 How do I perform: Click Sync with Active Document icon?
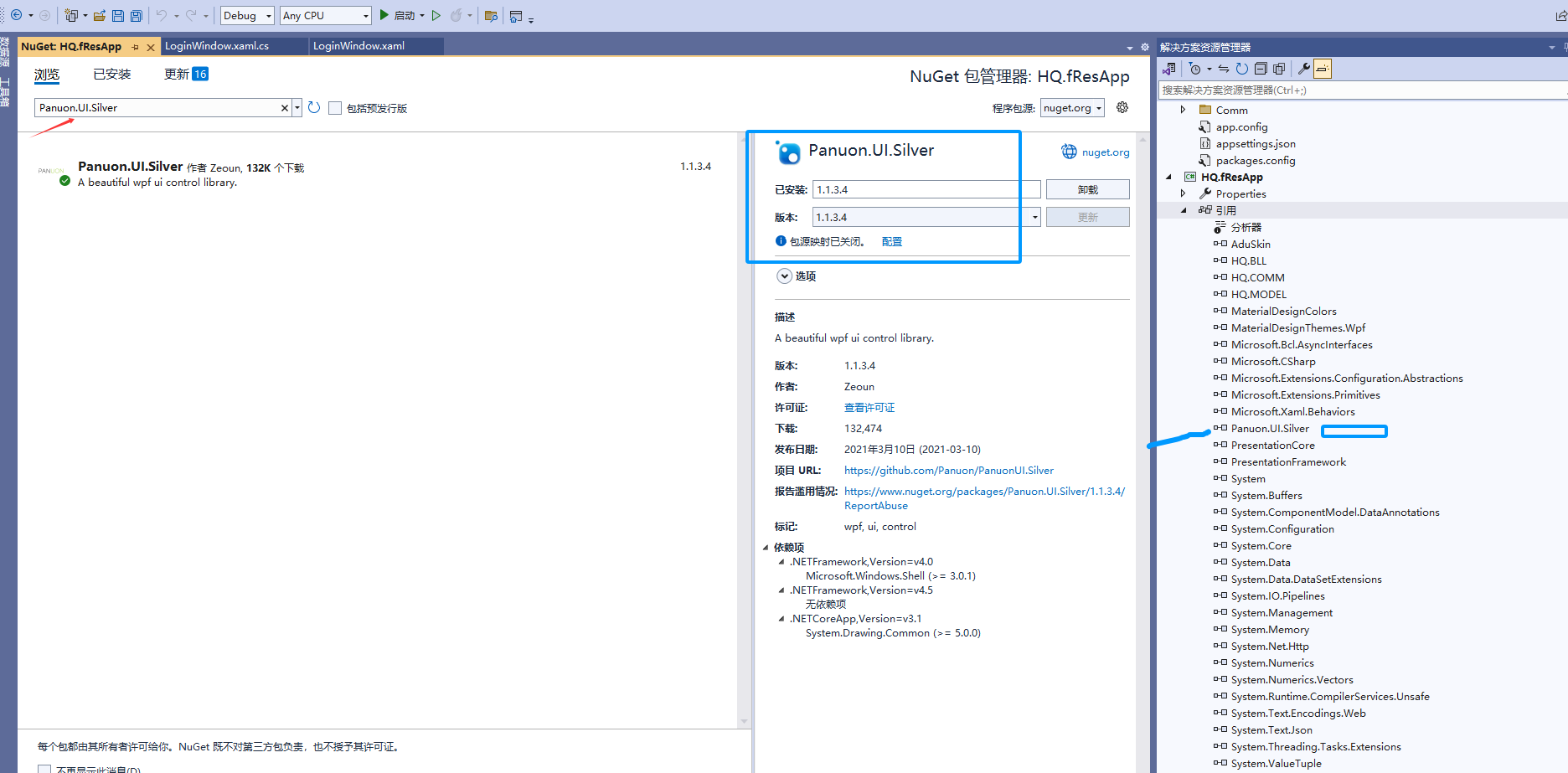point(1224,69)
